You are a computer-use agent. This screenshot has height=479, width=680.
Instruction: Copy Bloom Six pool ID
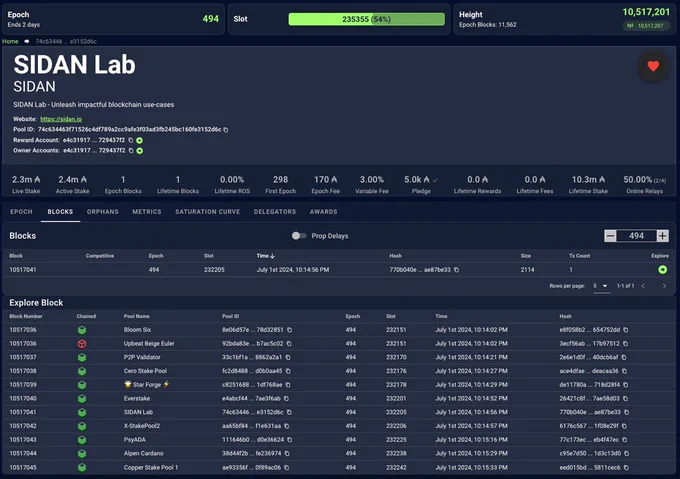(289, 330)
